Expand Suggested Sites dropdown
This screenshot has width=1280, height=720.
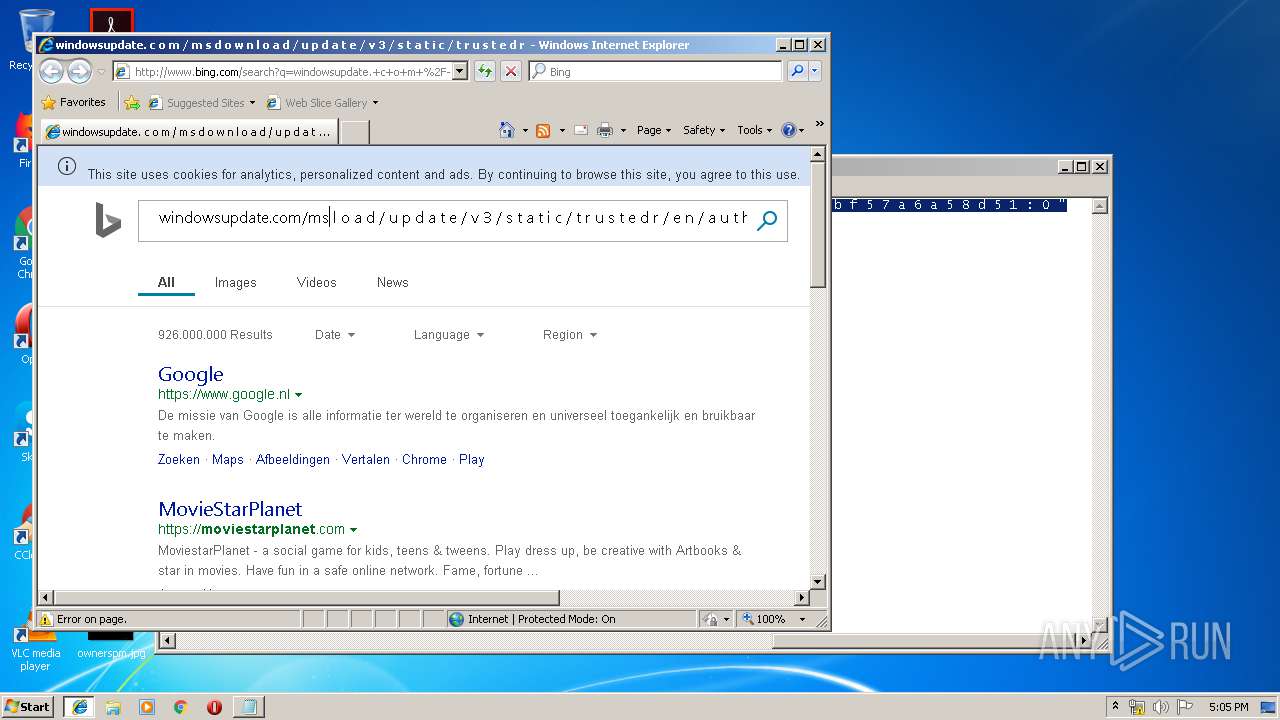pyautogui.click(x=252, y=103)
